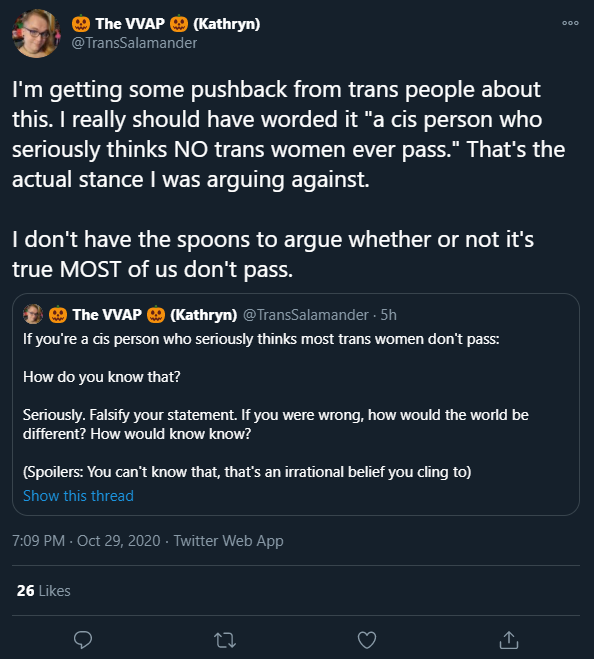View the 26 Likes list

click(x=43, y=591)
